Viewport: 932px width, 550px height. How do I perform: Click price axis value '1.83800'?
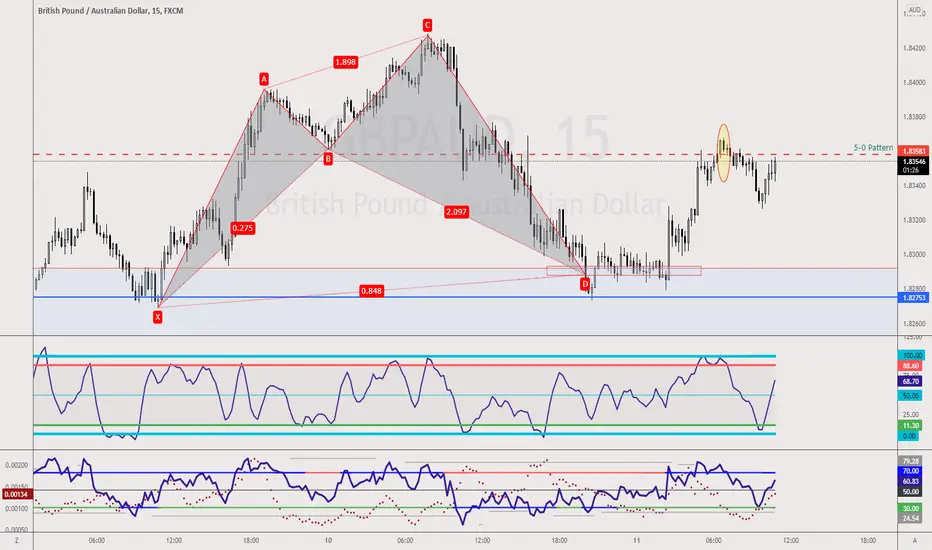(914, 117)
